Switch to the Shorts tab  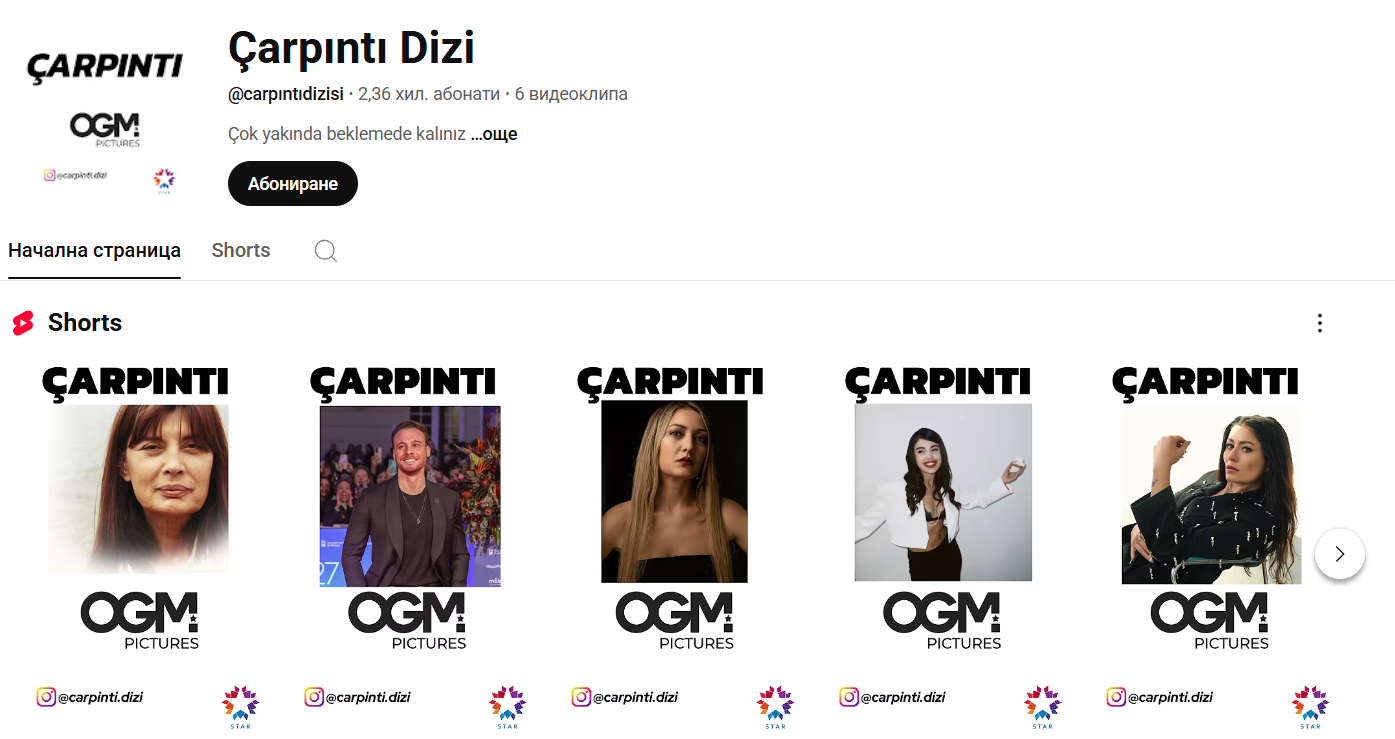241,250
